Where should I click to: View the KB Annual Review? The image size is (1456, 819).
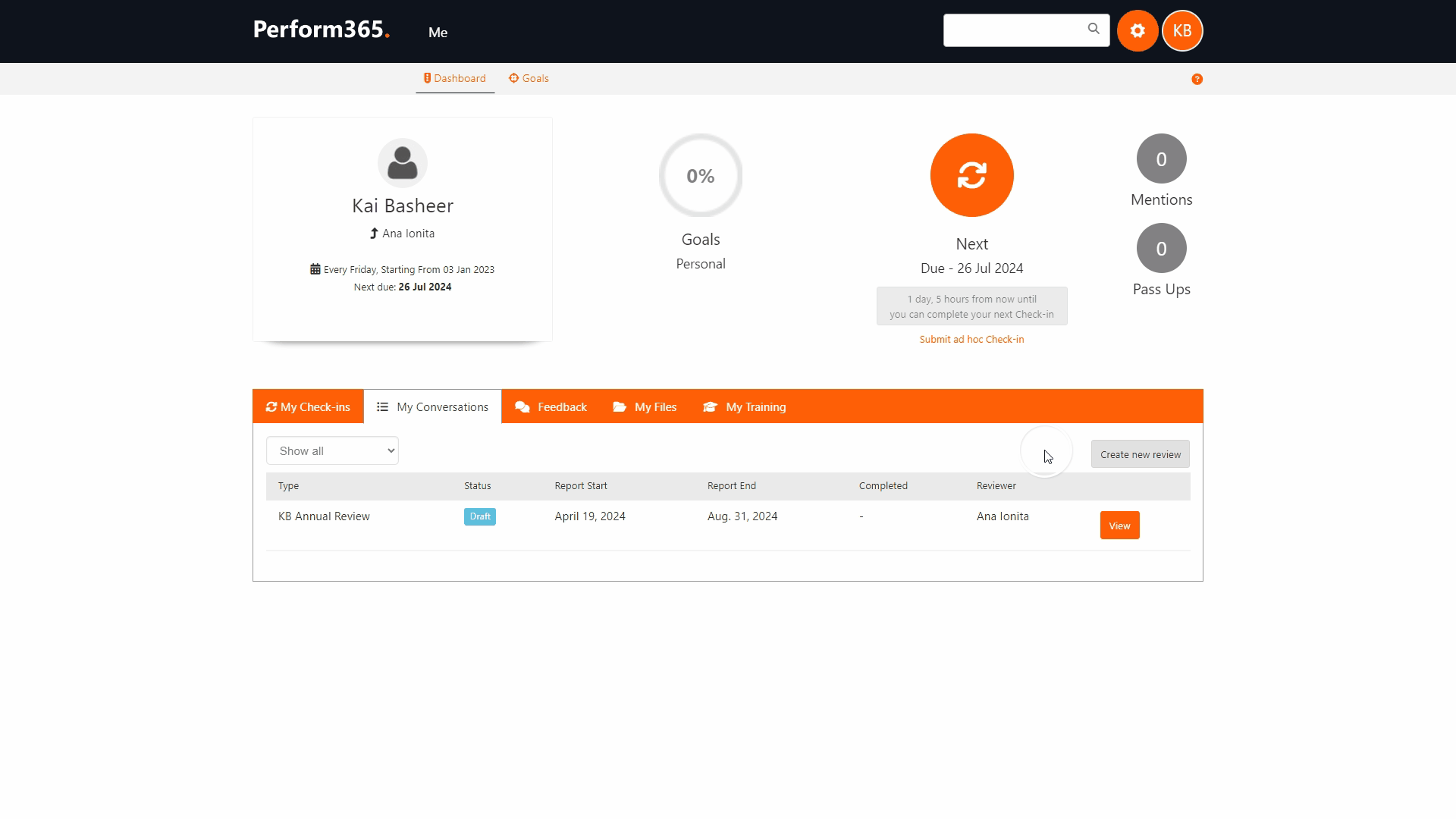[1119, 526]
